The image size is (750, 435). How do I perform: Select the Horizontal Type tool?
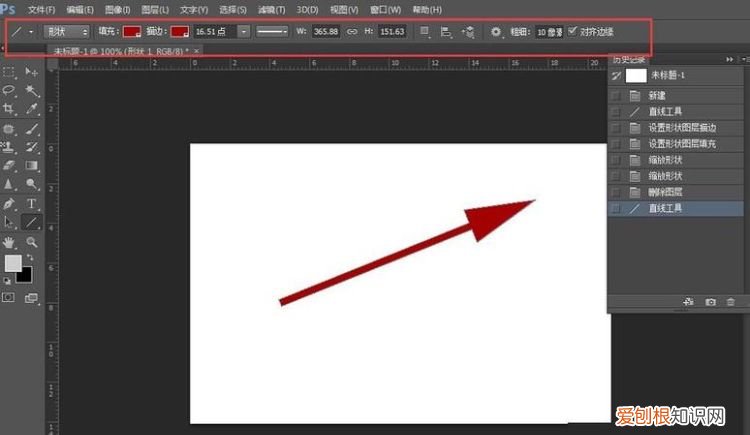tap(32, 203)
